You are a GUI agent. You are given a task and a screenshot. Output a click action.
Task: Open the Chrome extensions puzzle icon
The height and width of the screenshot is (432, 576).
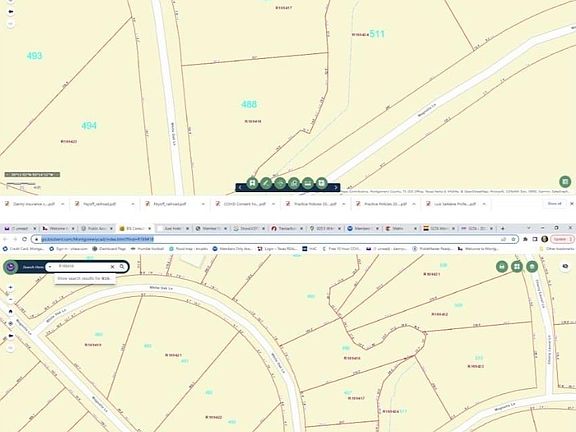[525, 239]
